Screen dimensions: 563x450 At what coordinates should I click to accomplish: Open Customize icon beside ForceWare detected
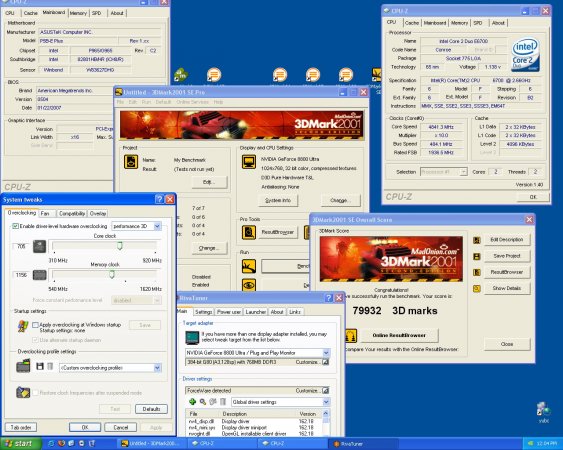(325, 390)
